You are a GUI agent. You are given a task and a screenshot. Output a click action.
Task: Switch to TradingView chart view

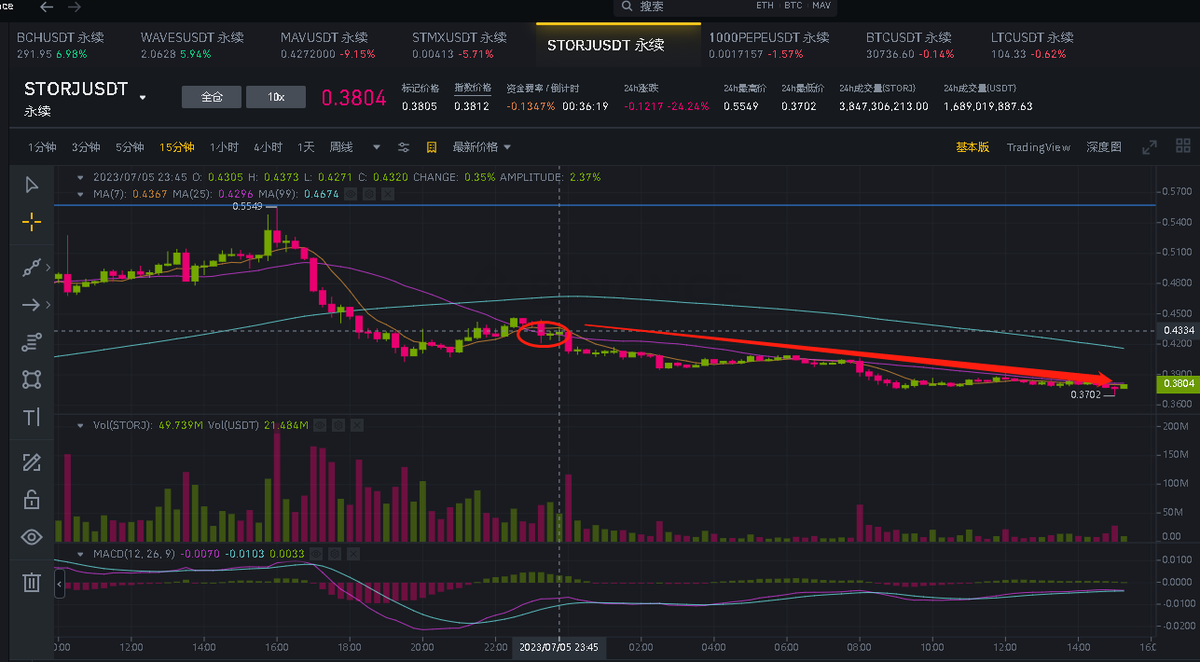1038,147
